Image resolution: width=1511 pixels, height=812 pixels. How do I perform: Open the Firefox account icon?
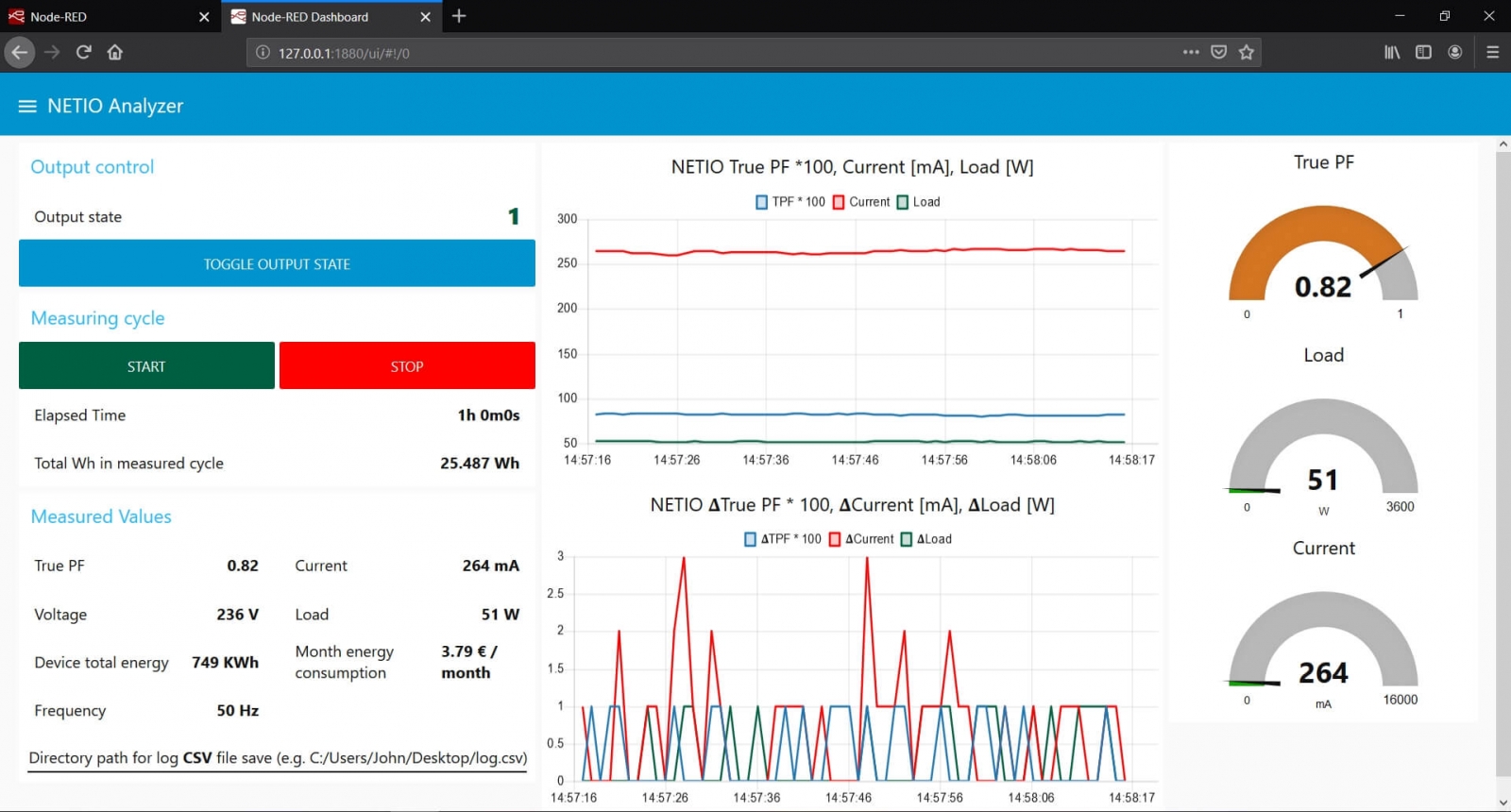(1455, 52)
